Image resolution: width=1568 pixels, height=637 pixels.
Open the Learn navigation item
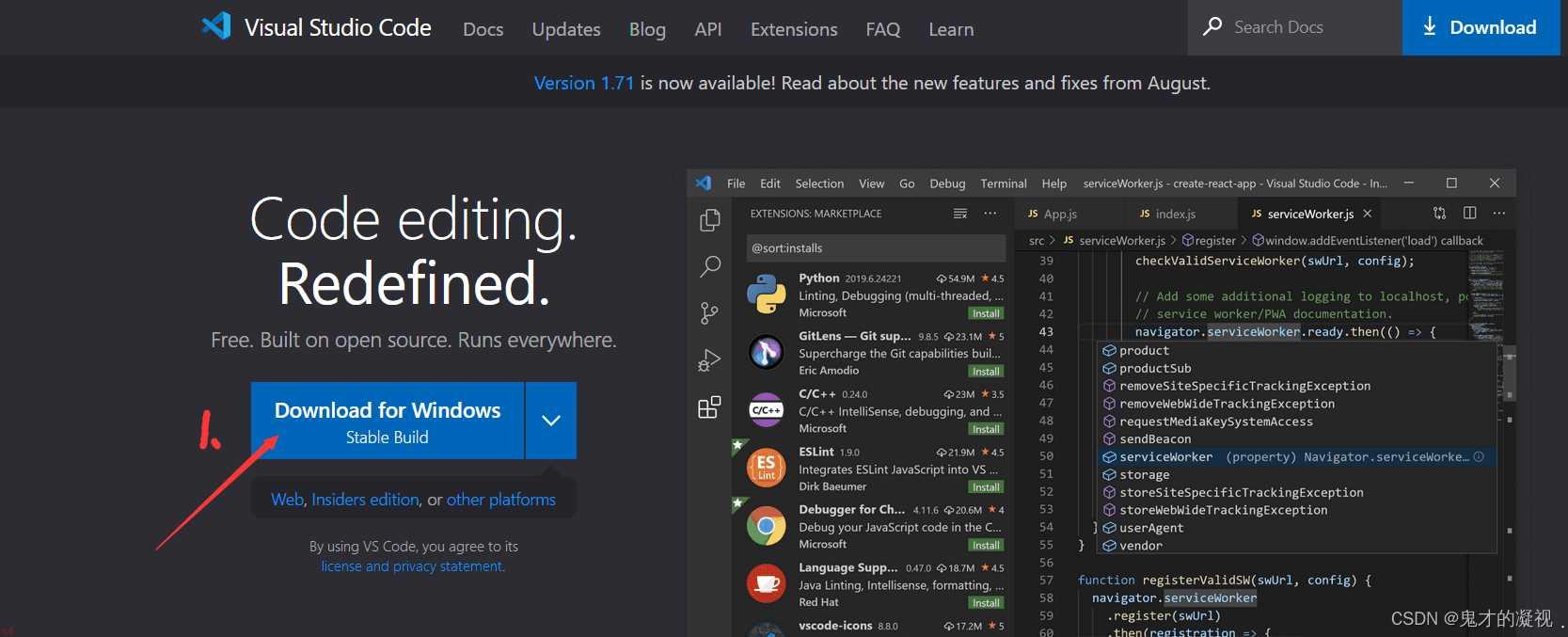click(951, 29)
